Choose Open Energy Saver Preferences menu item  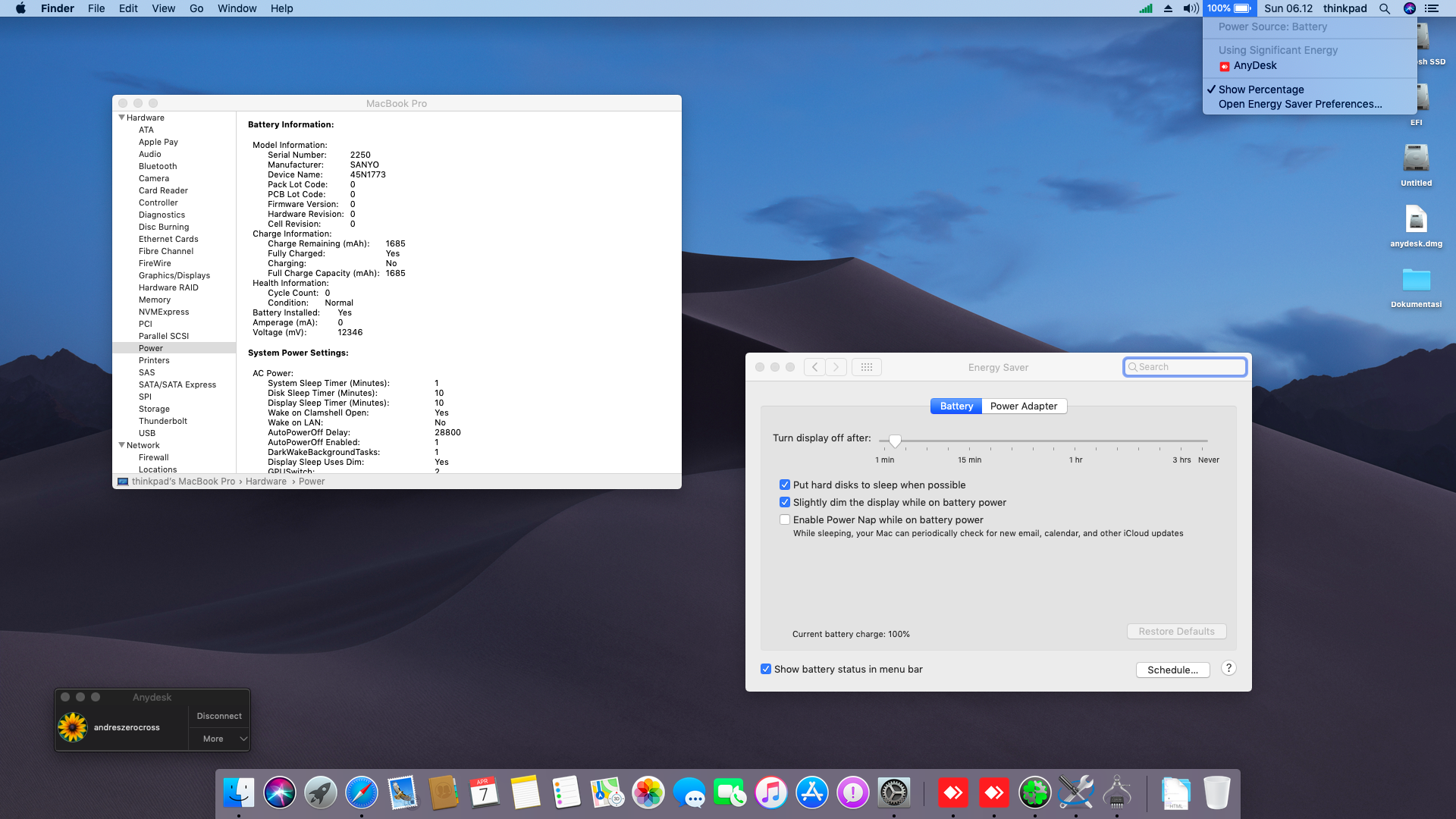[1300, 104]
